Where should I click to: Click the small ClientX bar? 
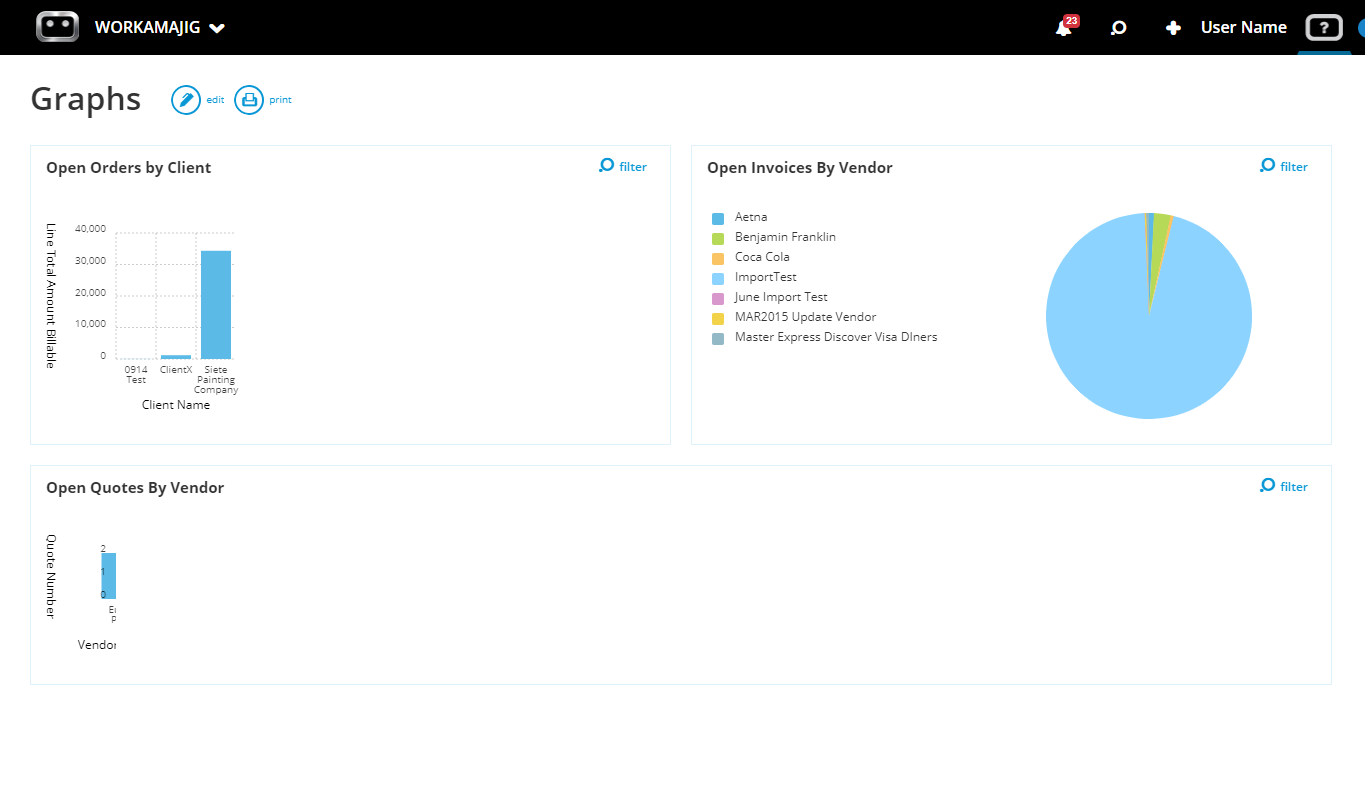(x=176, y=357)
